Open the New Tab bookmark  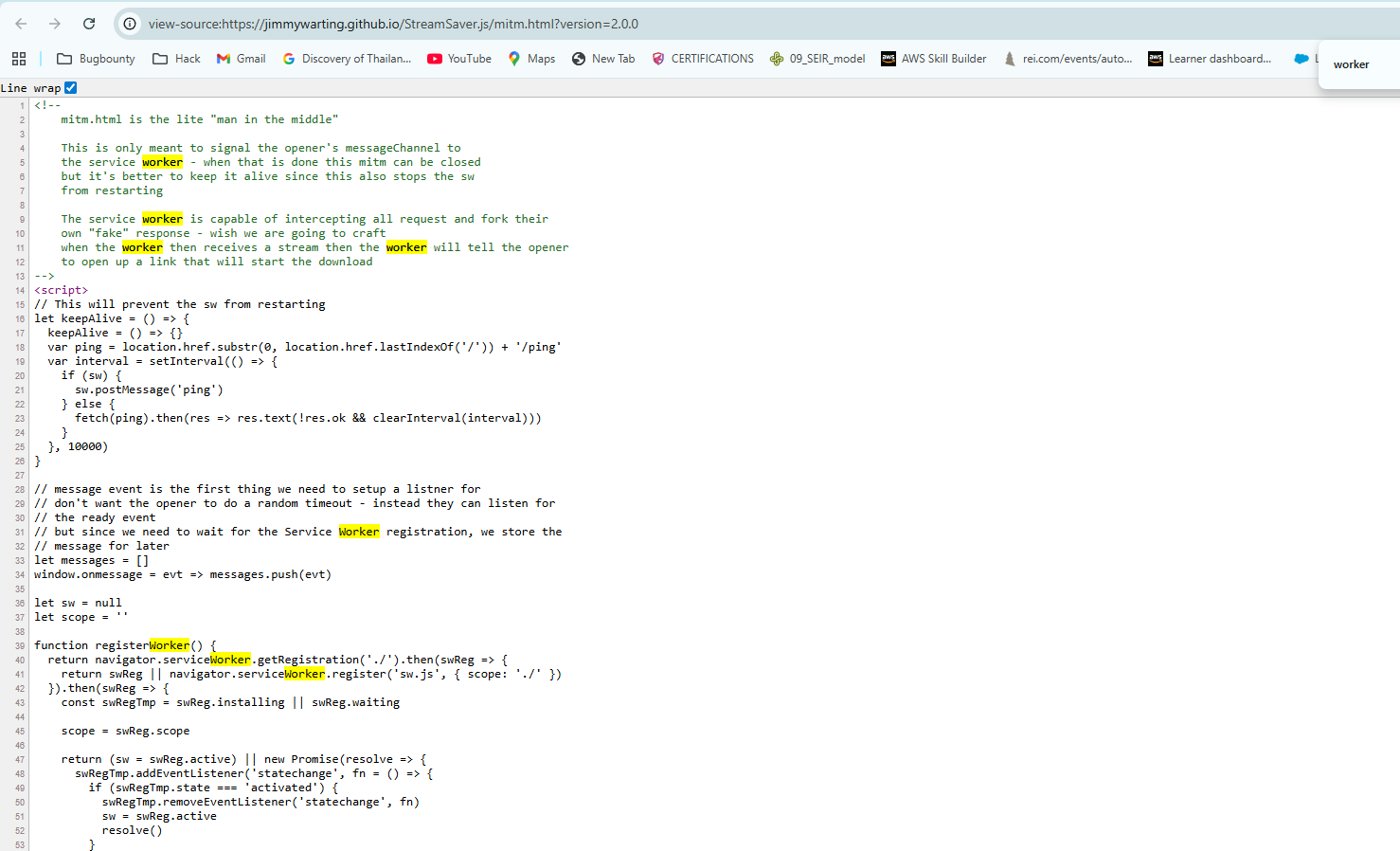tap(603, 59)
